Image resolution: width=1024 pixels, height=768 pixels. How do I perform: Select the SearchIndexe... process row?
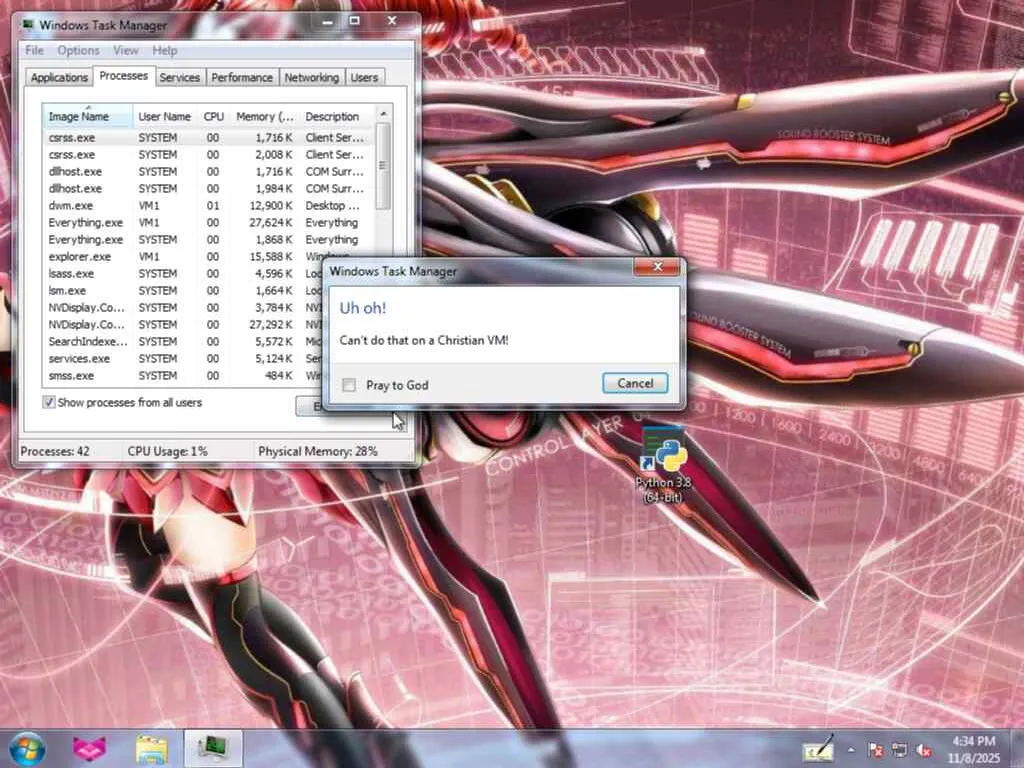pos(183,342)
